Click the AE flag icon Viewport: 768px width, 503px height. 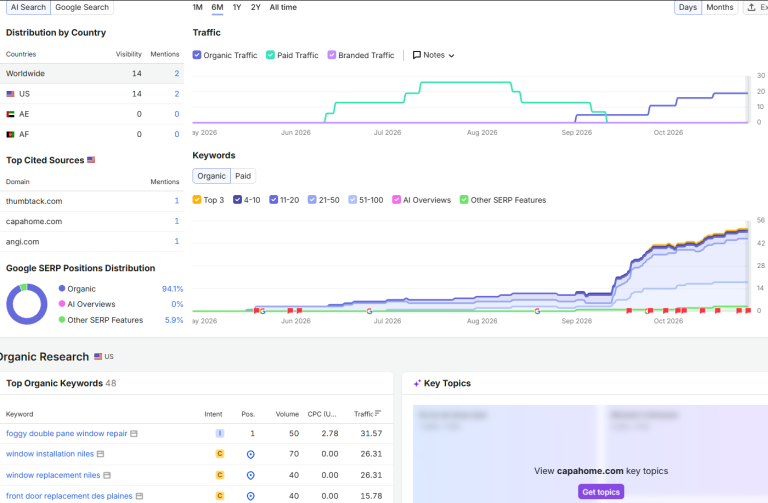10,114
